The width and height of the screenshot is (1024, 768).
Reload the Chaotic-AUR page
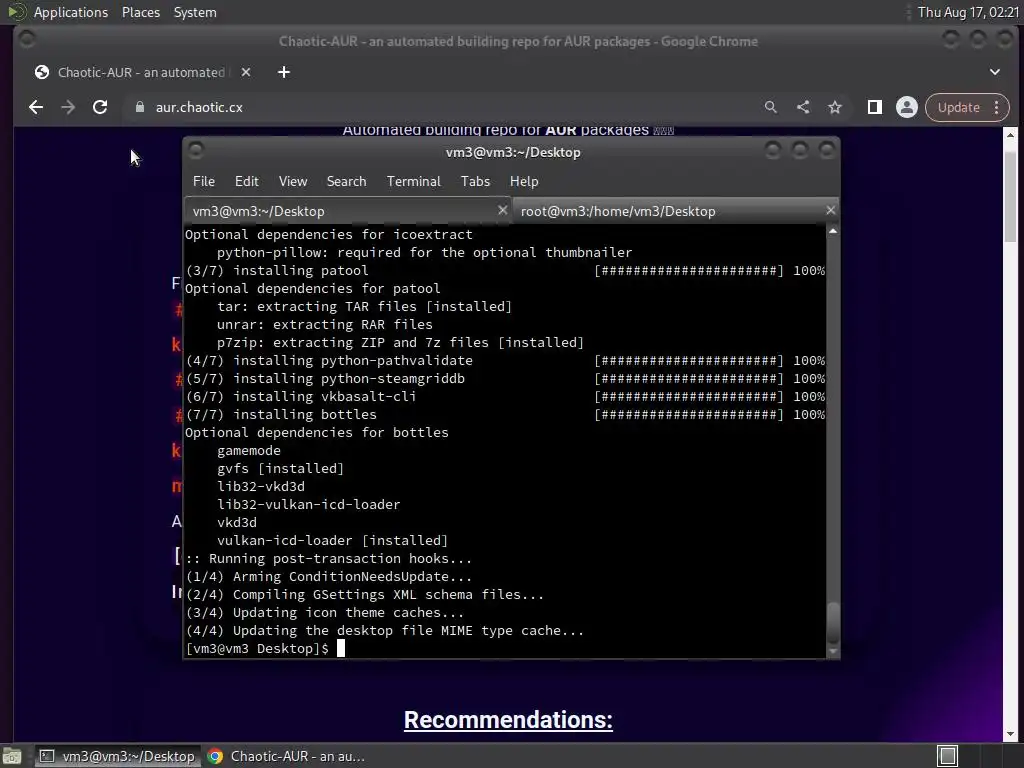tap(100, 107)
